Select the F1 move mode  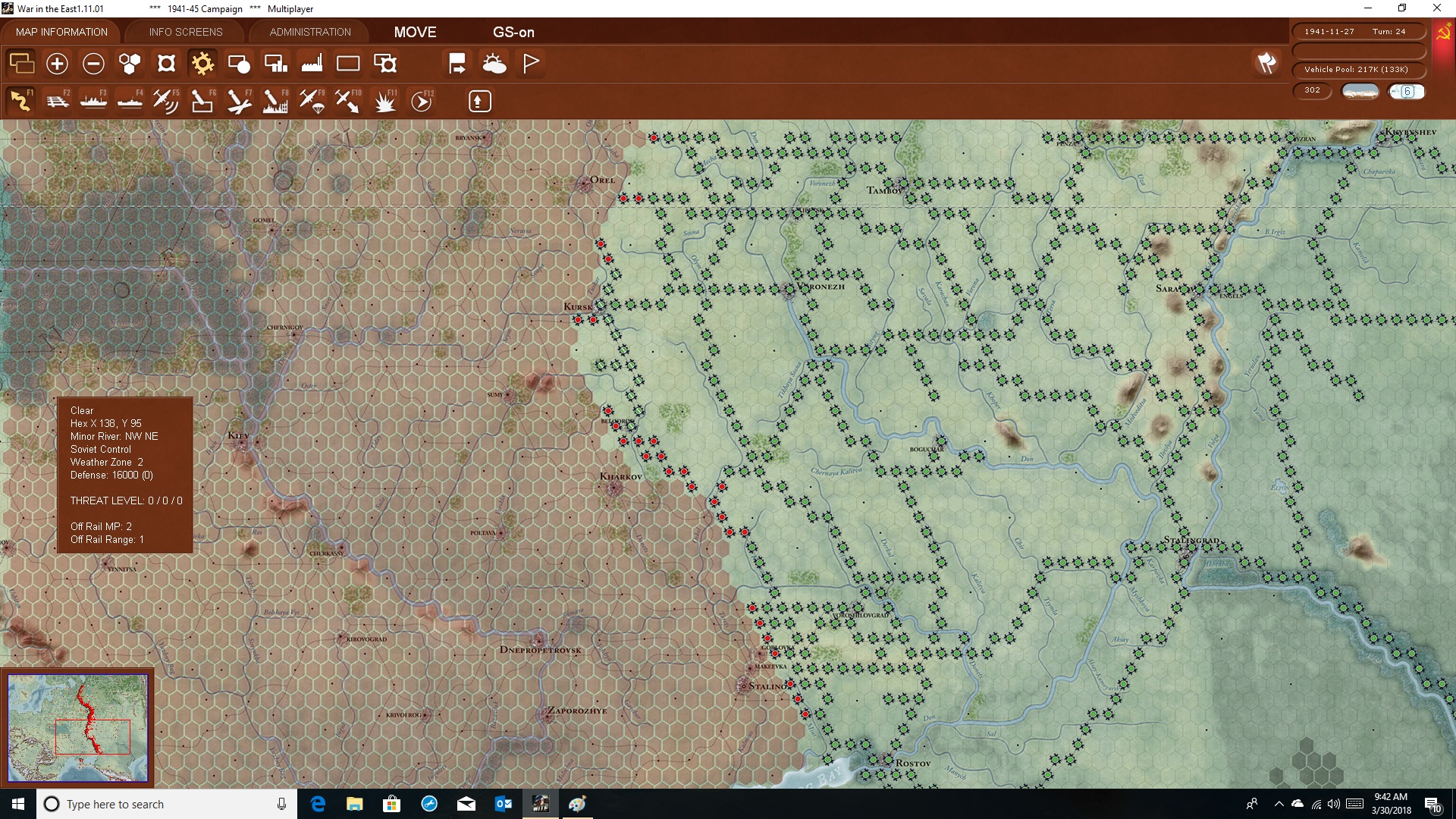click(x=20, y=101)
